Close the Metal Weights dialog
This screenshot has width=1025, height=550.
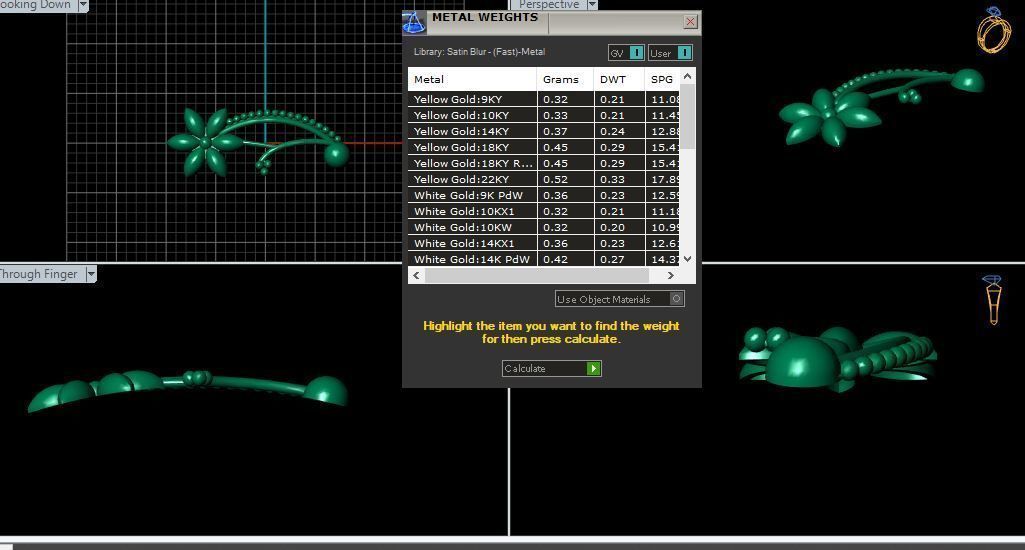tap(690, 22)
